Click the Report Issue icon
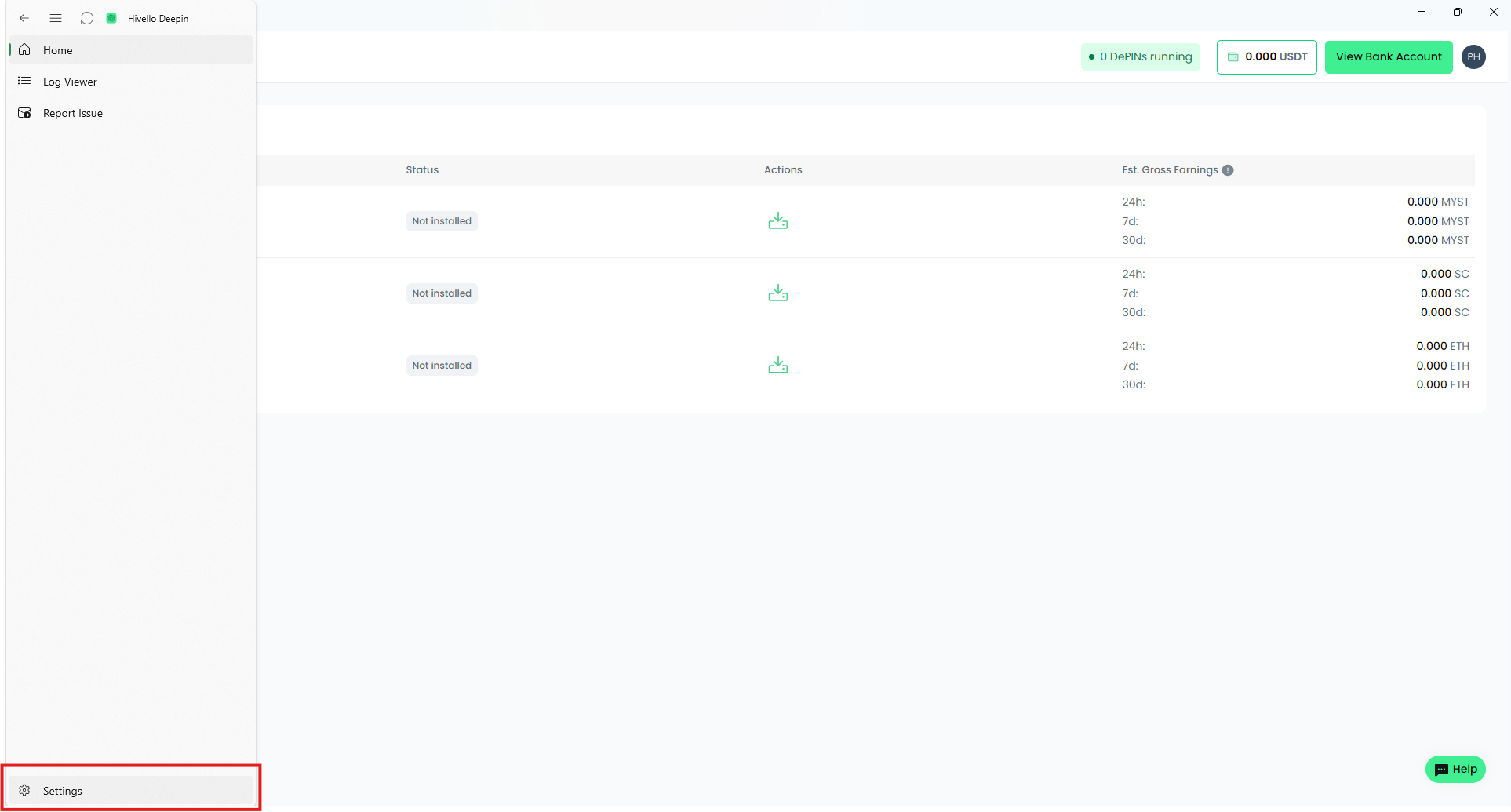1511x812 pixels. point(24,113)
